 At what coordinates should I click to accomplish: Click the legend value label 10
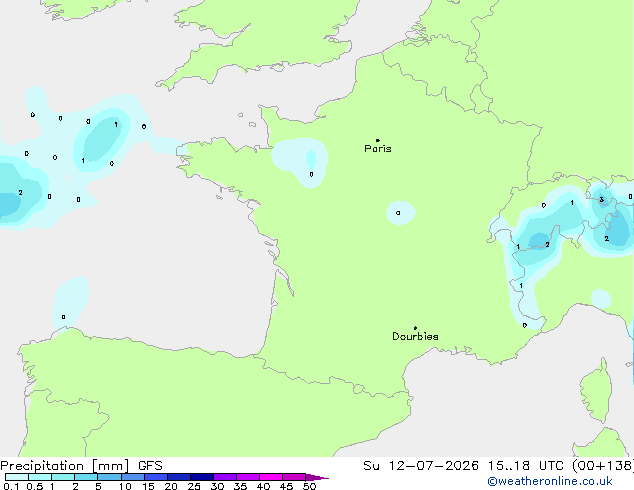click(125, 486)
